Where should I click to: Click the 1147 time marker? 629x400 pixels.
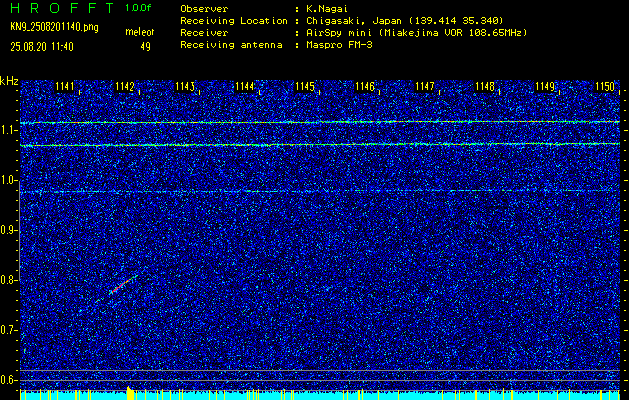424,87
